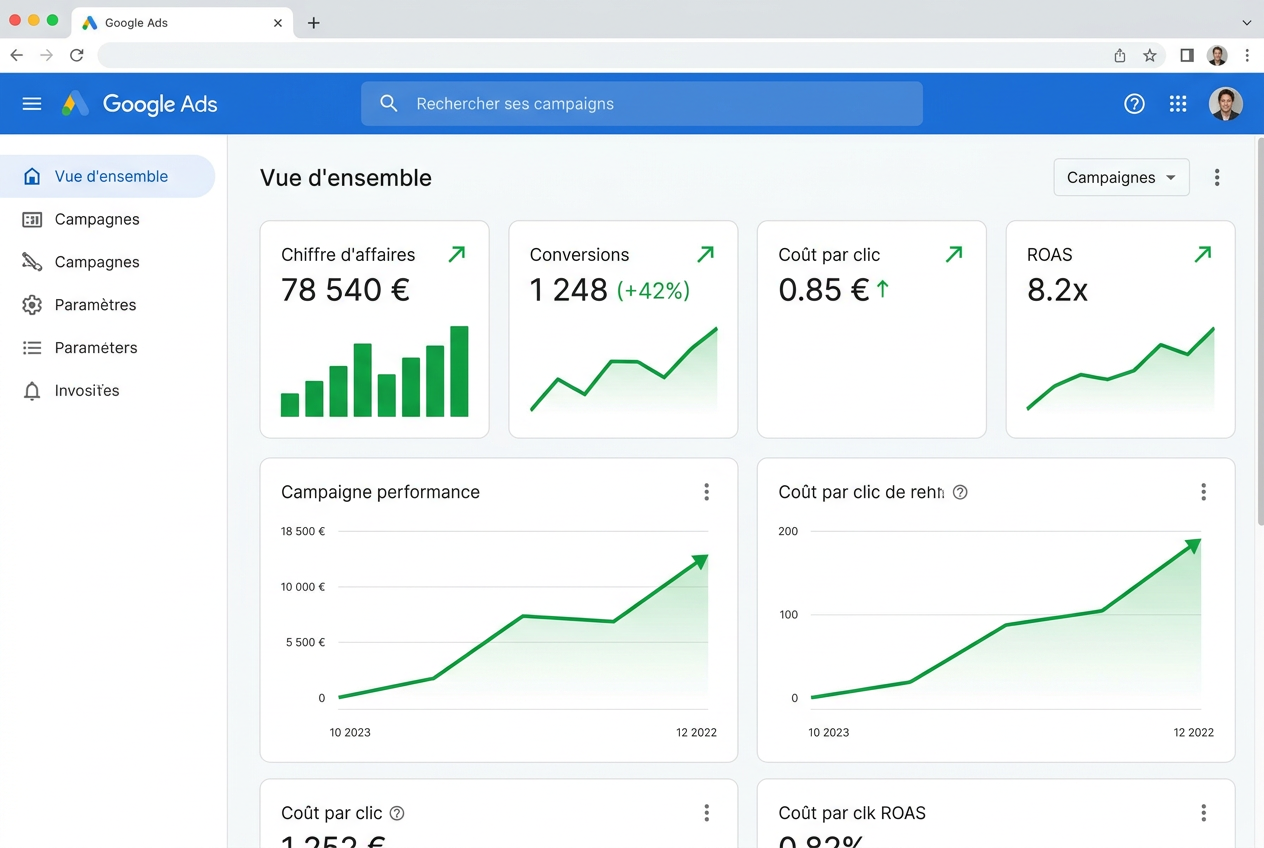Go forward in browser history
The image size is (1264, 848).
[46, 55]
